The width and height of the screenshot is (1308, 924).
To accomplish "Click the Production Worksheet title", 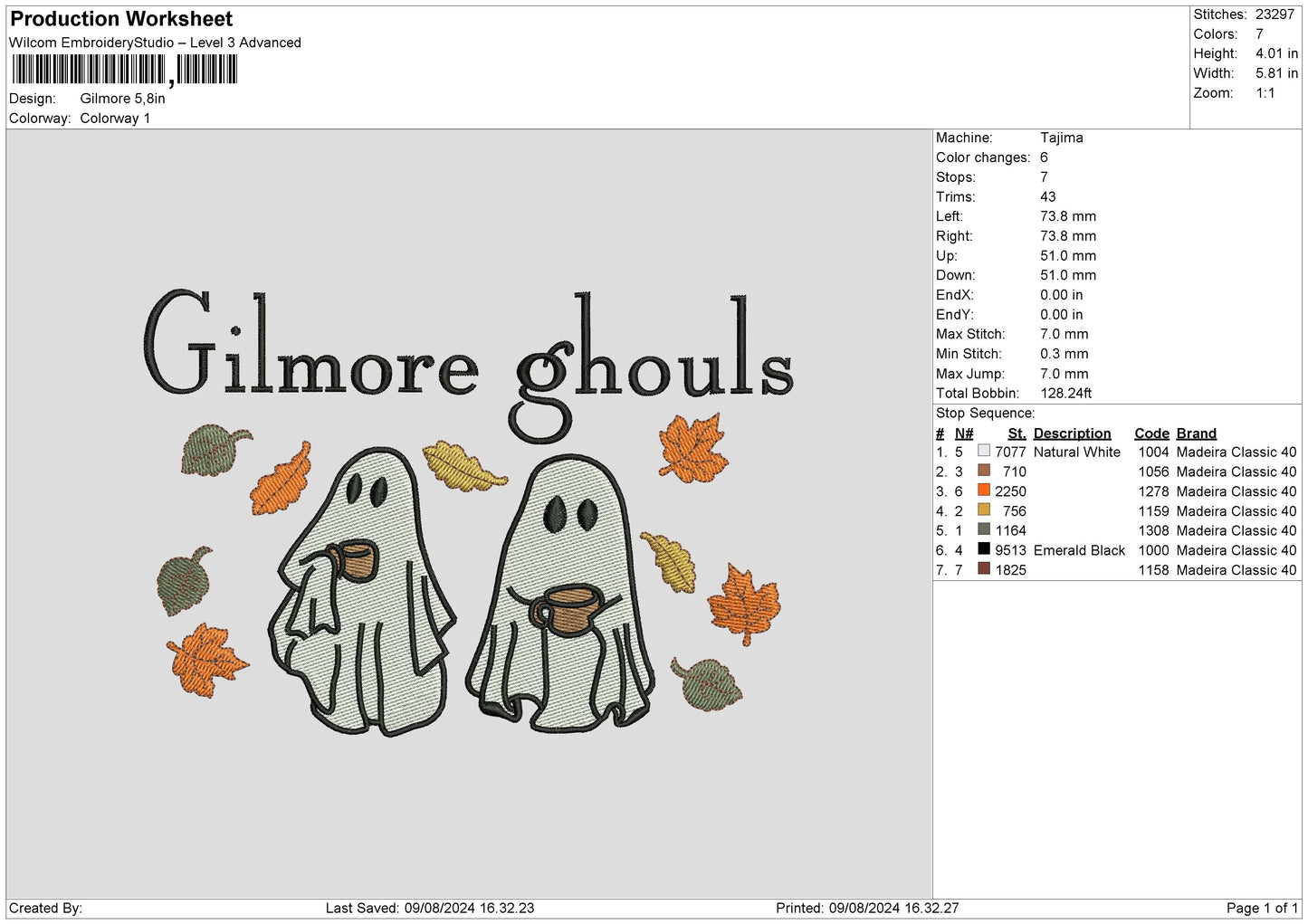I will click(121, 19).
